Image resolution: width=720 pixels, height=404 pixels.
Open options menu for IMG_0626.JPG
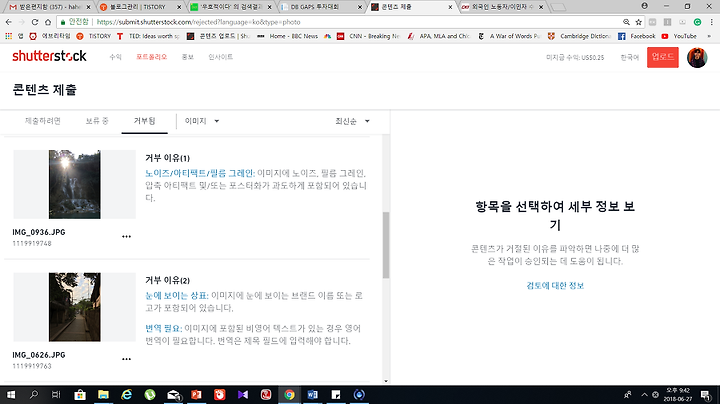click(x=126, y=359)
